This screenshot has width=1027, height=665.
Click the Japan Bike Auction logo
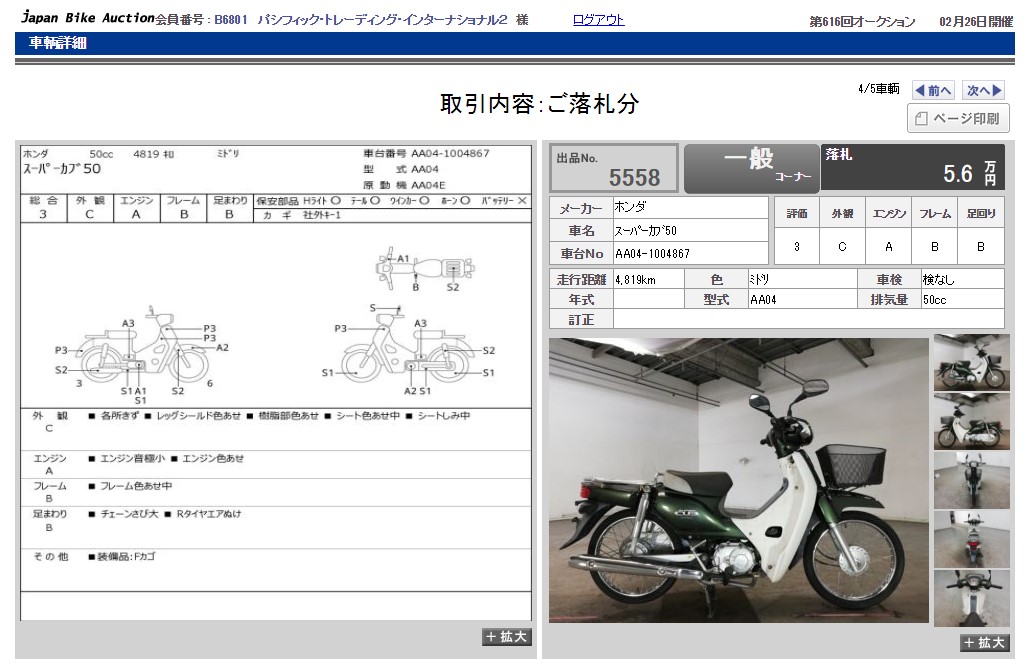[x=88, y=18]
